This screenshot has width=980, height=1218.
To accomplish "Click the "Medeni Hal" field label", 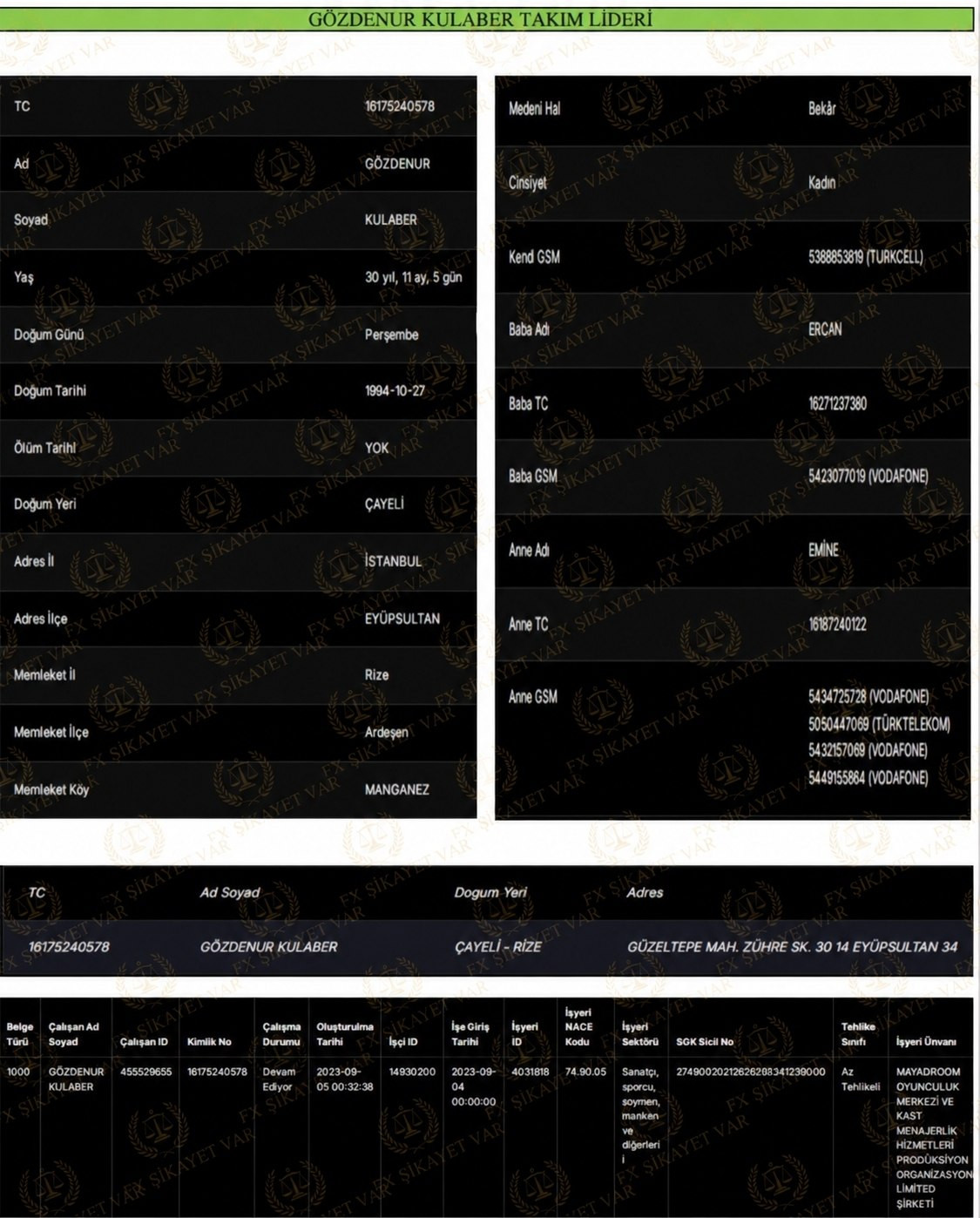I will point(534,109).
